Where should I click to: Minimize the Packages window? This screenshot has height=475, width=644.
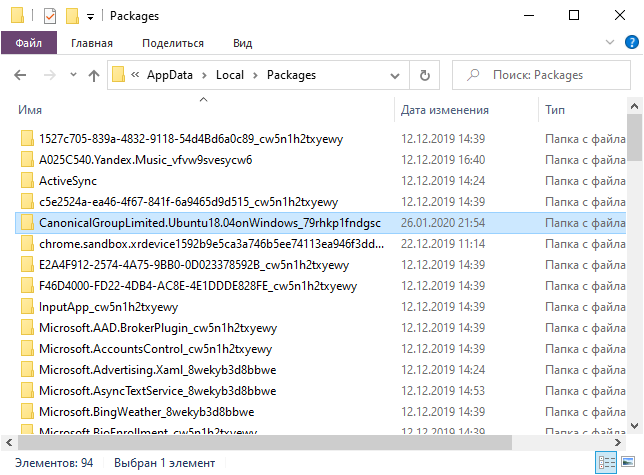point(529,15)
